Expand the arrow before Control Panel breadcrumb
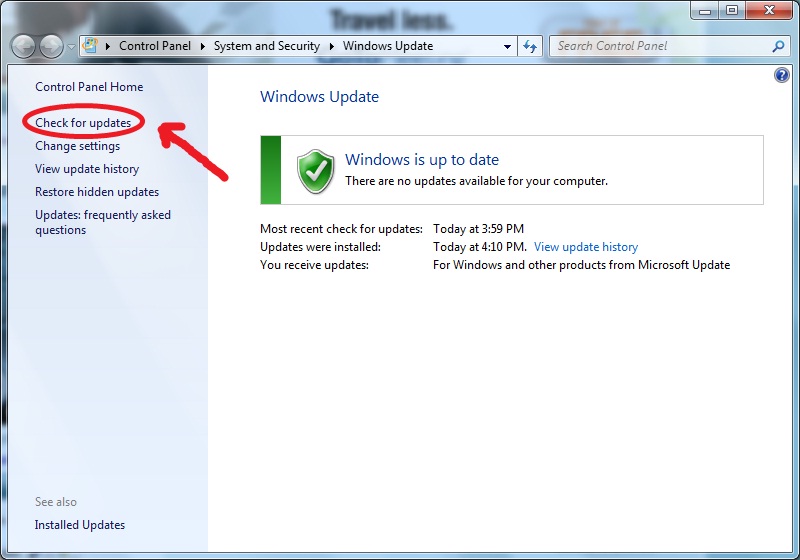Image resolution: width=800 pixels, height=560 pixels. [x=108, y=46]
